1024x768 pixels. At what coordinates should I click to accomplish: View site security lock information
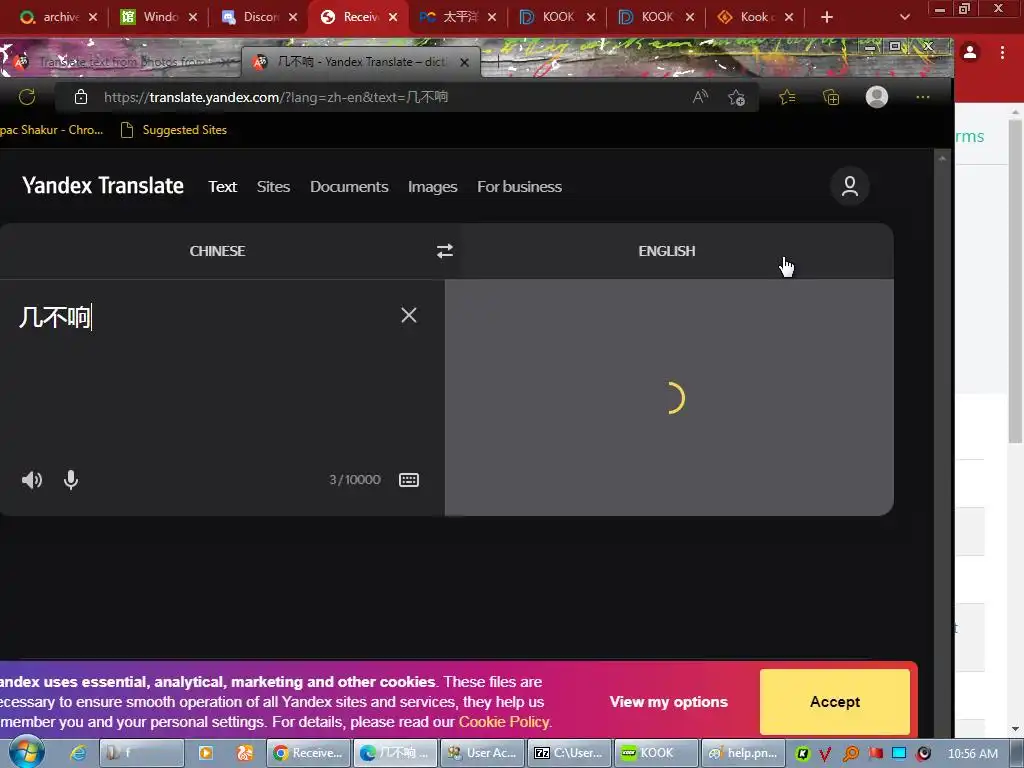click(81, 97)
